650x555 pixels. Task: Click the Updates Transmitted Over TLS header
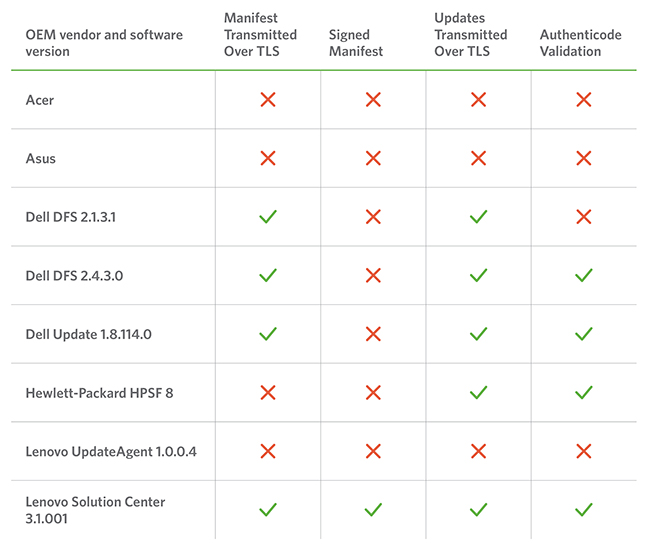(x=471, y=34)
